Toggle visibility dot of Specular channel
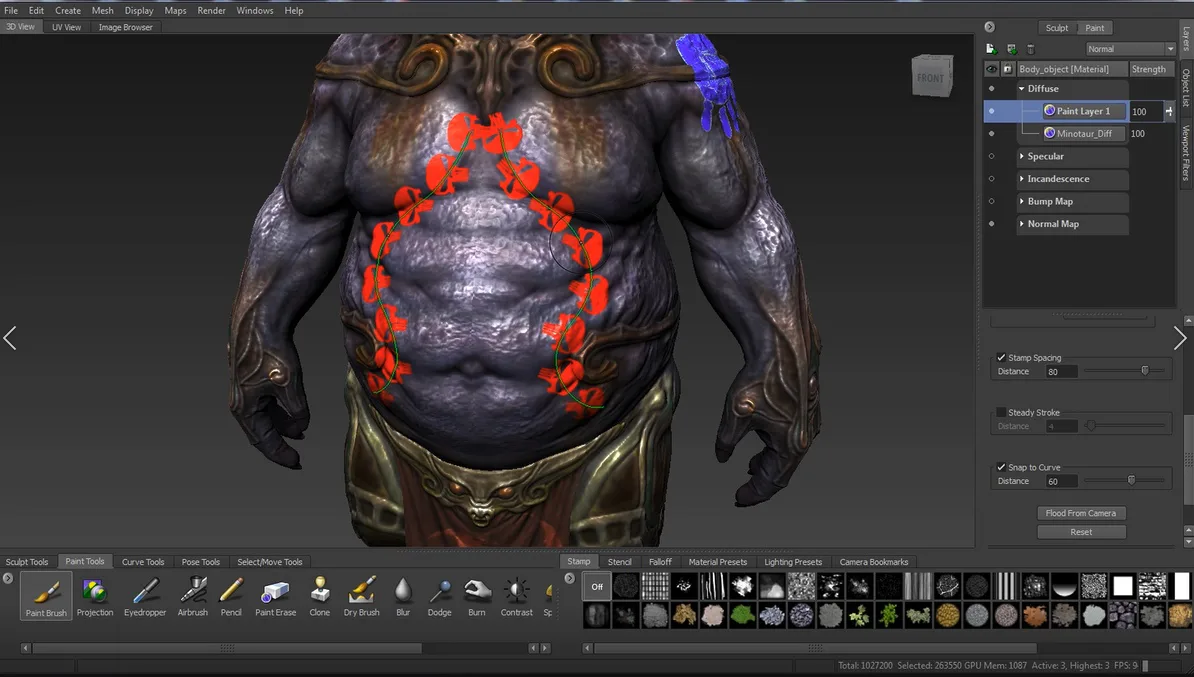 991,156
